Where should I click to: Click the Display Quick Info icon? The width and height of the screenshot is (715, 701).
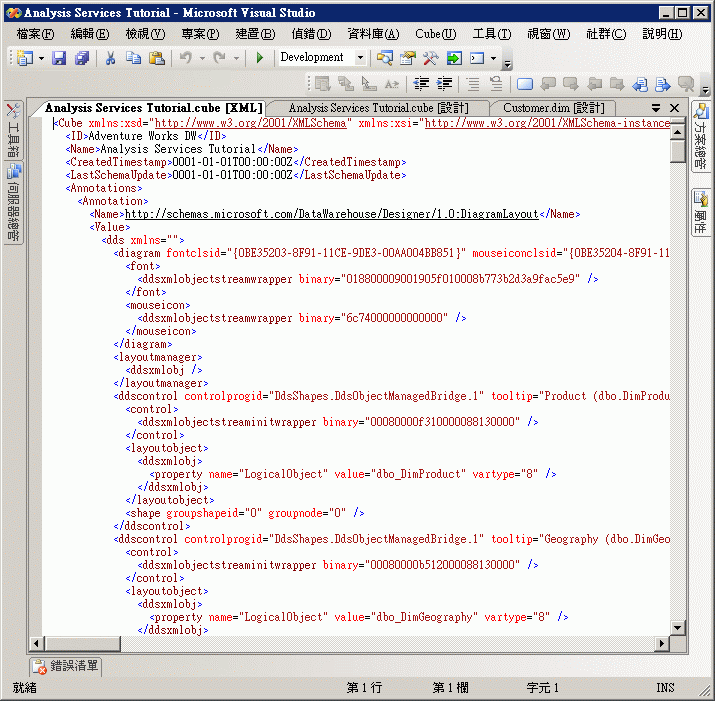pos(369,84)
